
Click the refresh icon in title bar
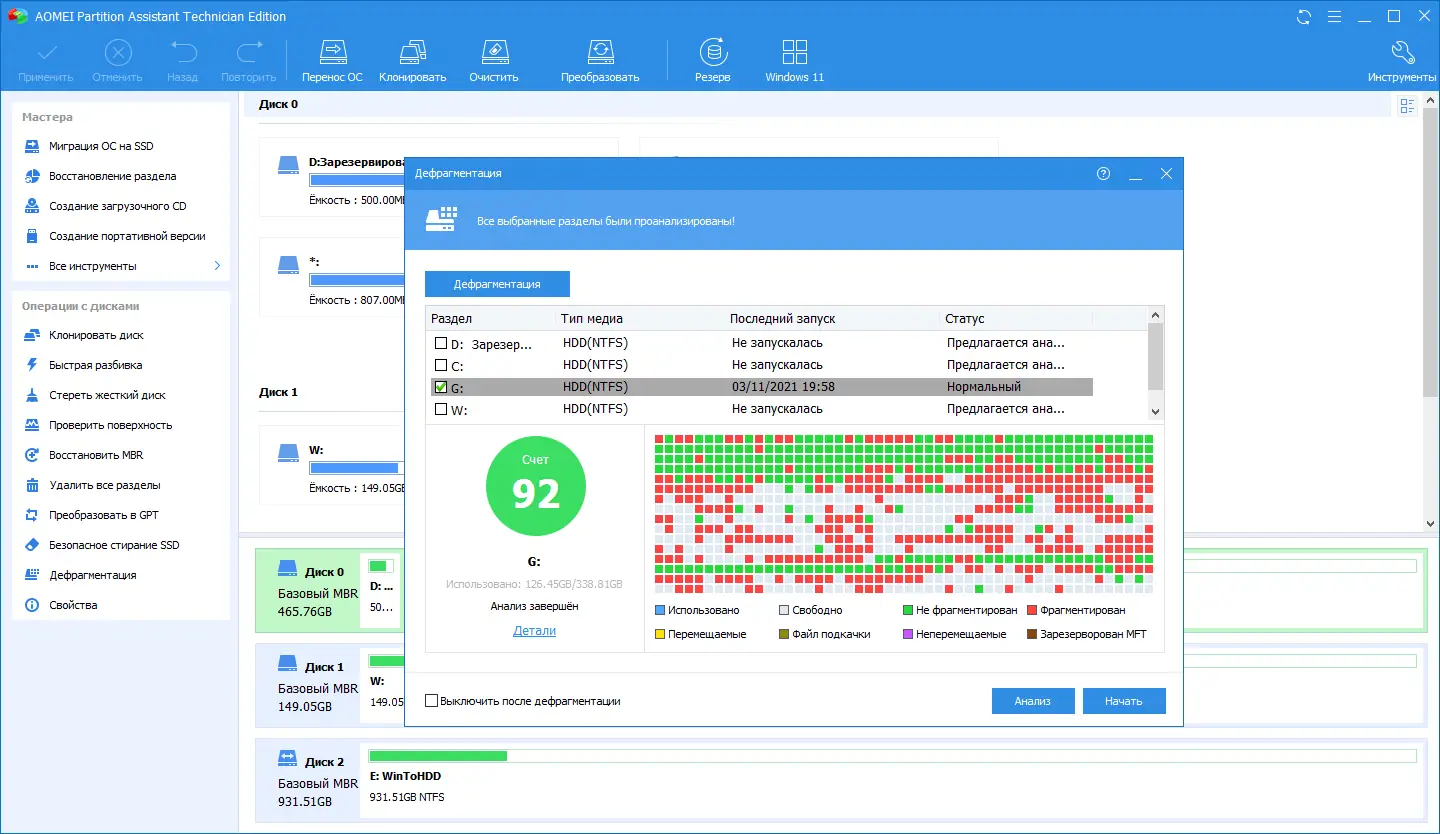coord(1303,16)
